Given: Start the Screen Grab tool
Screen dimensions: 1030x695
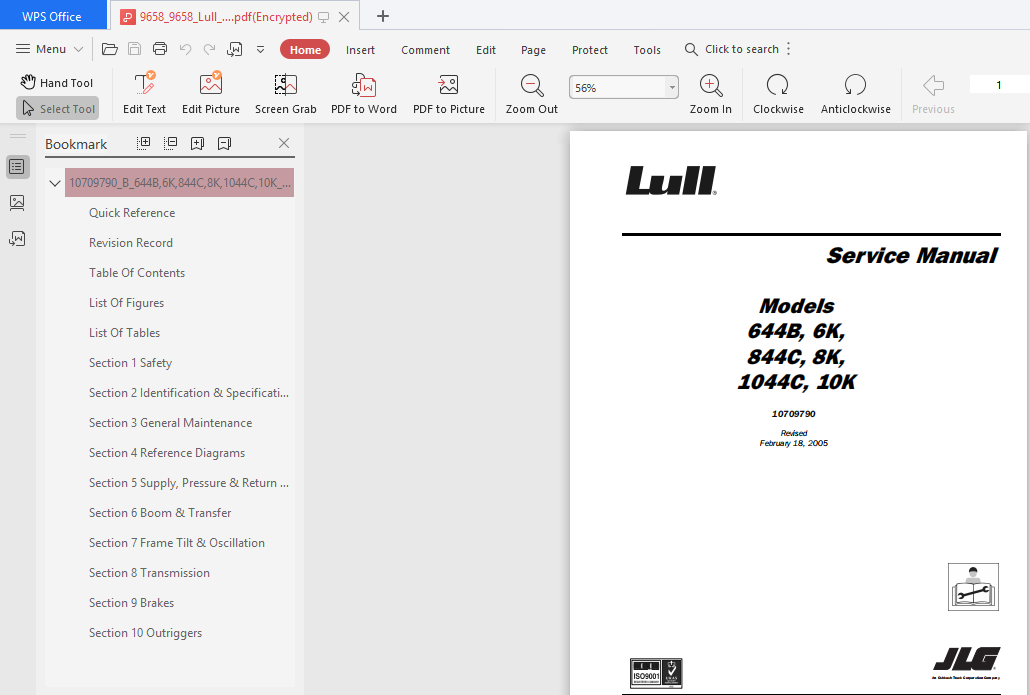Looking at the screenshot, I should tap(286, 93).
